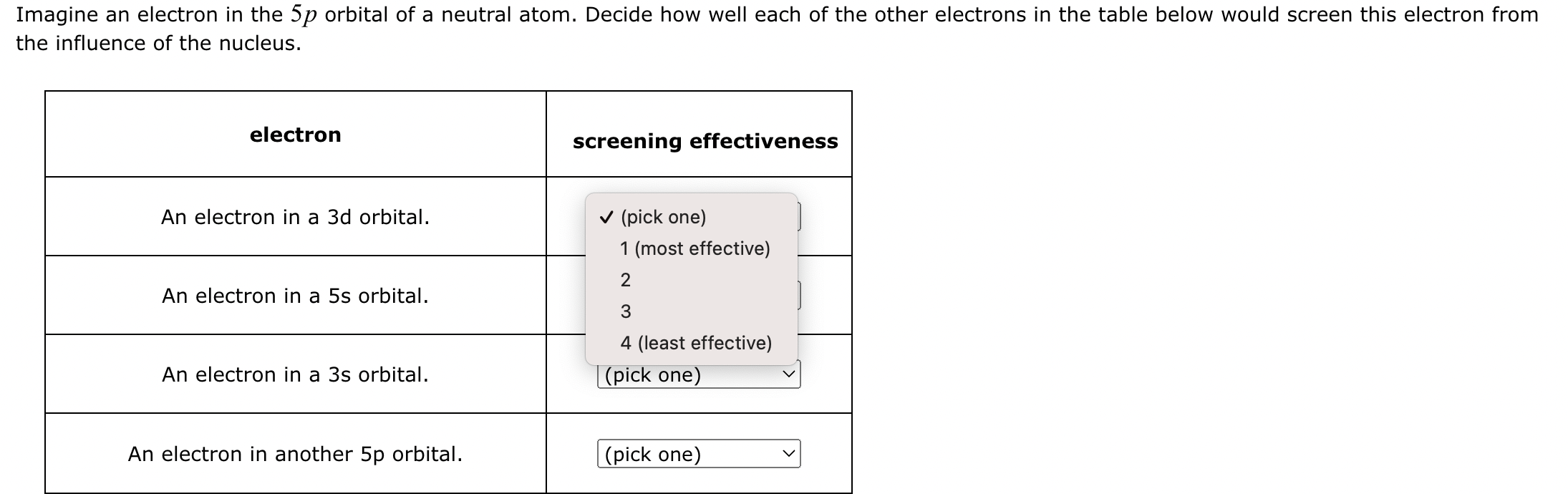
Task: Click the checkmark beside the selected option
Action: (x=606, y=217)
